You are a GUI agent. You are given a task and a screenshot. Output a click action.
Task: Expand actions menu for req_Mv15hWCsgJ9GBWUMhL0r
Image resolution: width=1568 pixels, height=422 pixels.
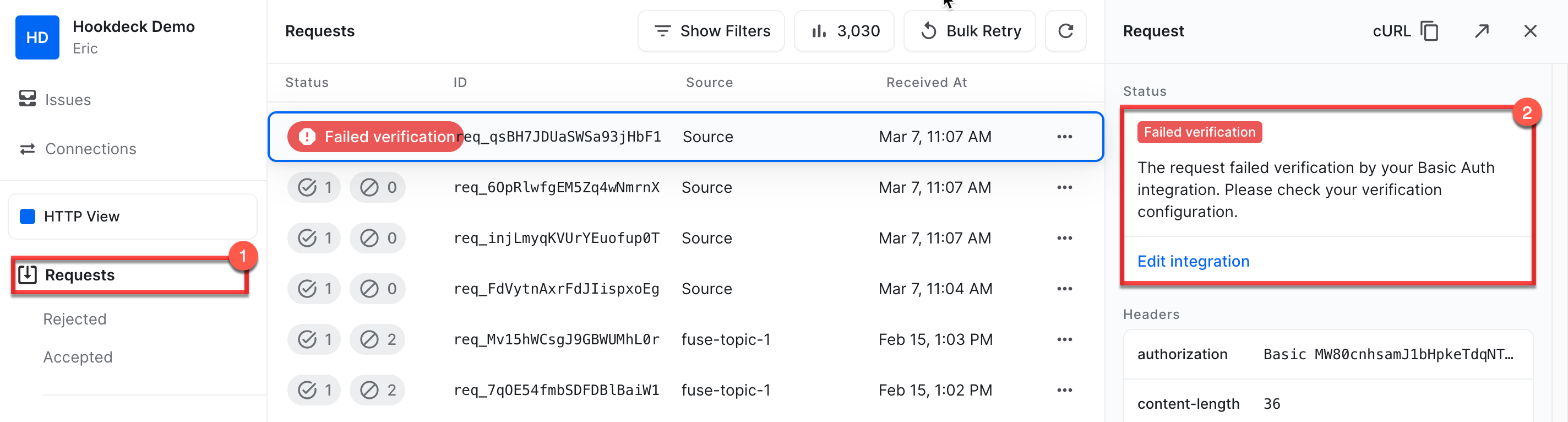point(1064,340)
